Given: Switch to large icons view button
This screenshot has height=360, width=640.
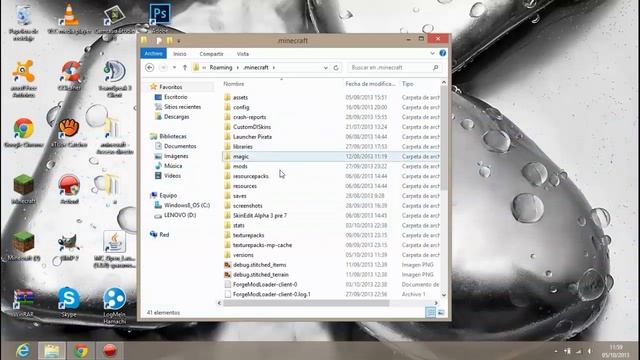Looking at the screenshot, I should (x=441, y=313).
